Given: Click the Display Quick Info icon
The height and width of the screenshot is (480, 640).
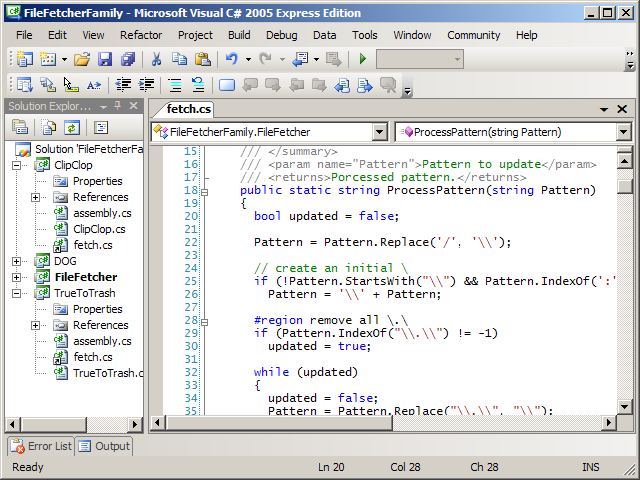Looking at the screenshot, I should click(x=71, y=85).
